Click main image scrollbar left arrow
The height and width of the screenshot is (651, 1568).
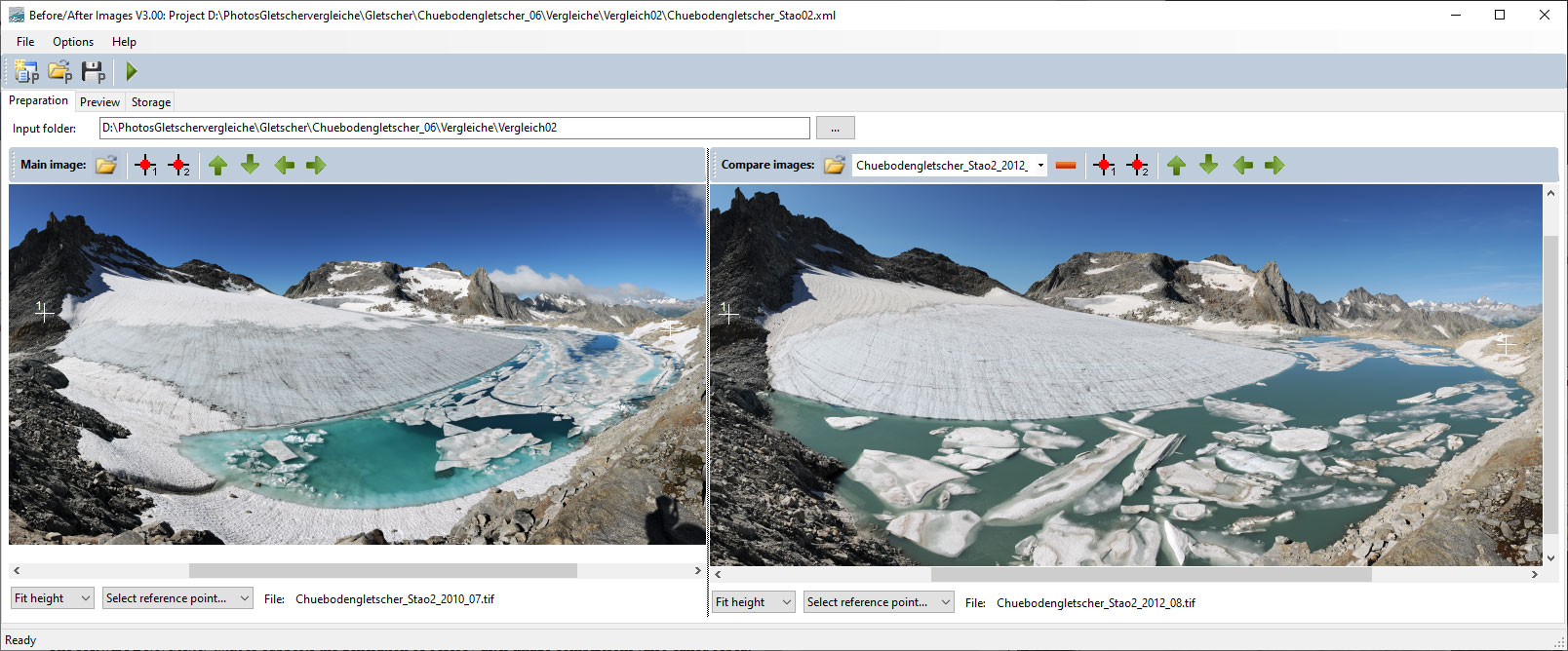tap(17, 570)
